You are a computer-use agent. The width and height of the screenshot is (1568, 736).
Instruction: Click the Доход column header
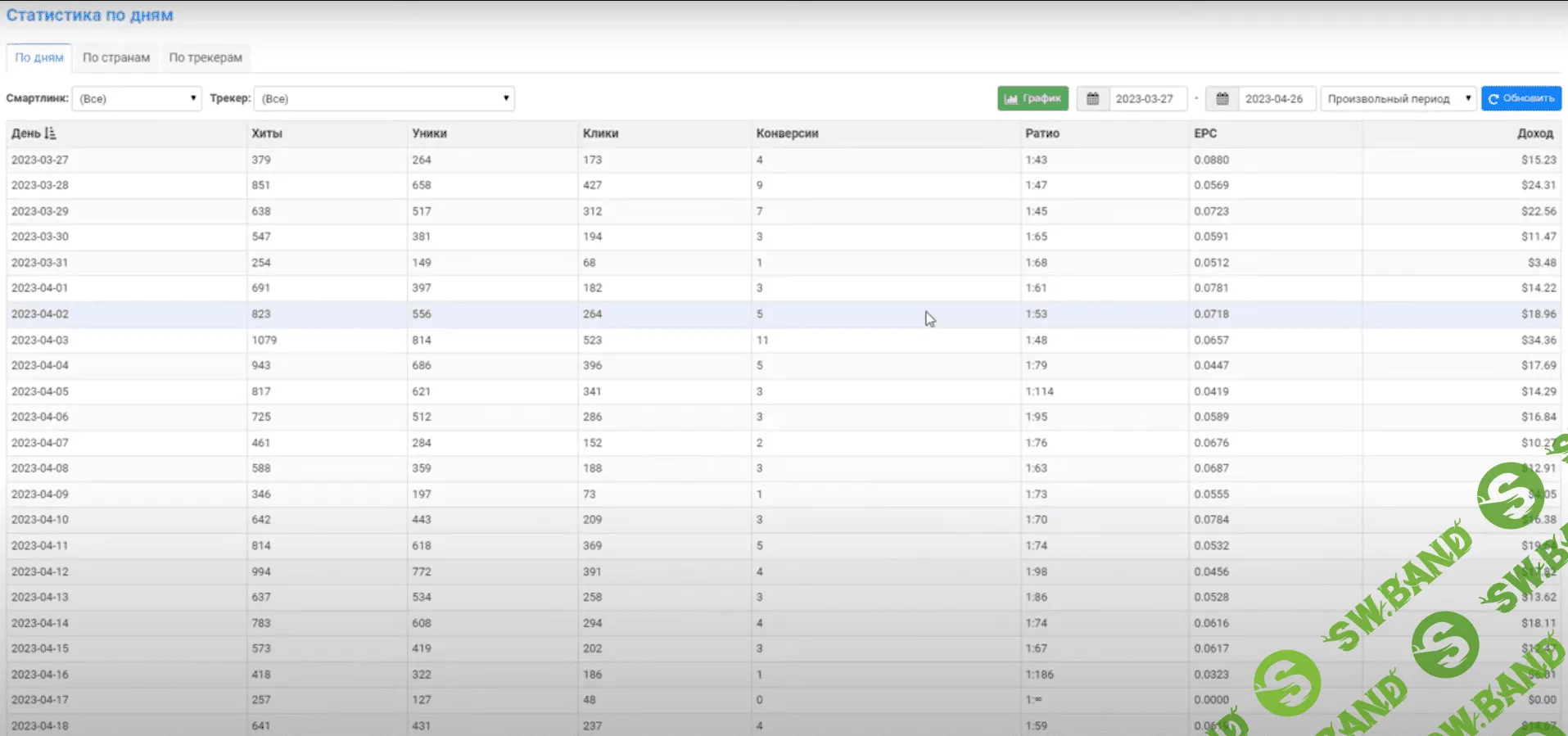point(1534,133)
